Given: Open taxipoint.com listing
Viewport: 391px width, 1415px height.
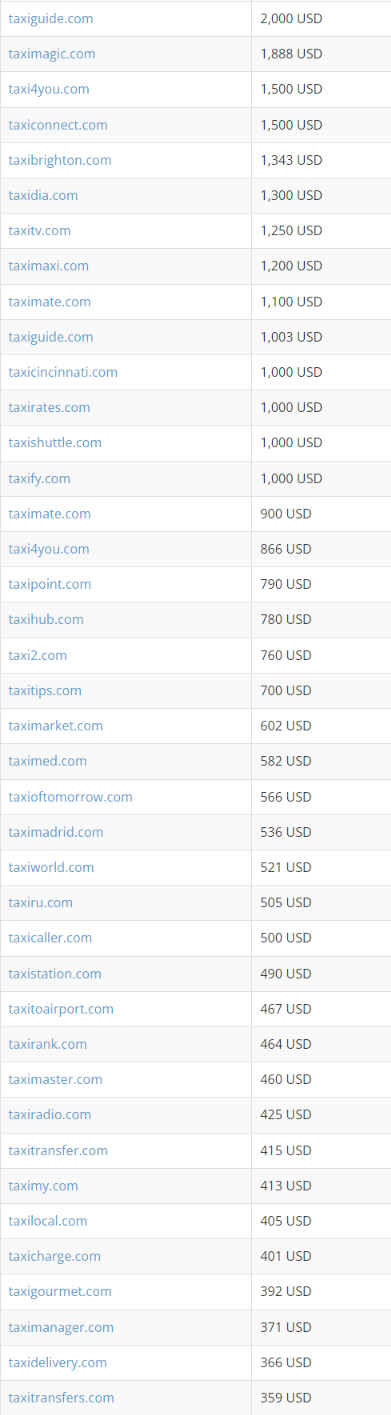Looking at the screenshot, I should pos(50,584).
